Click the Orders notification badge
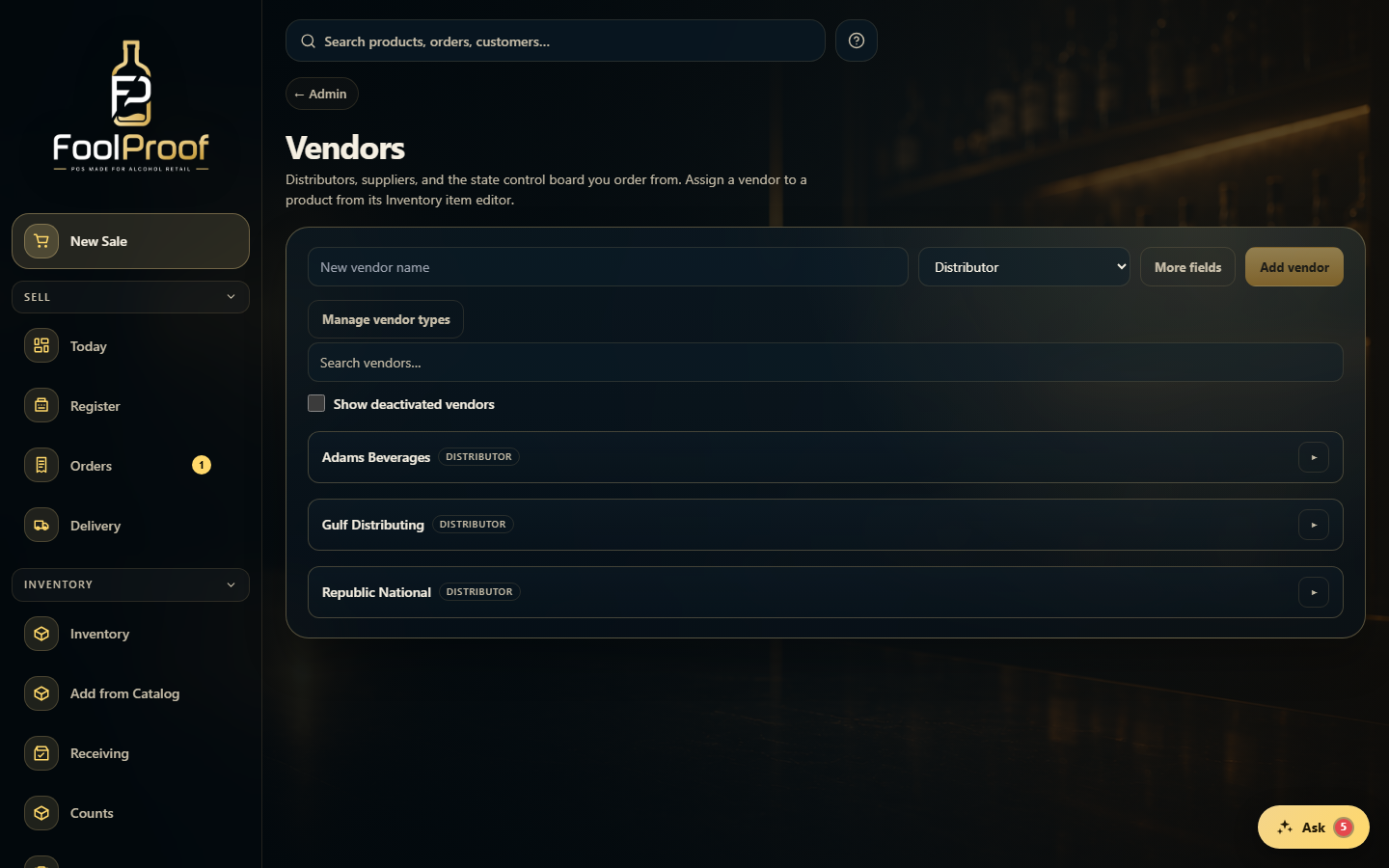This screenshot has width=1389, height=868. 202,465
